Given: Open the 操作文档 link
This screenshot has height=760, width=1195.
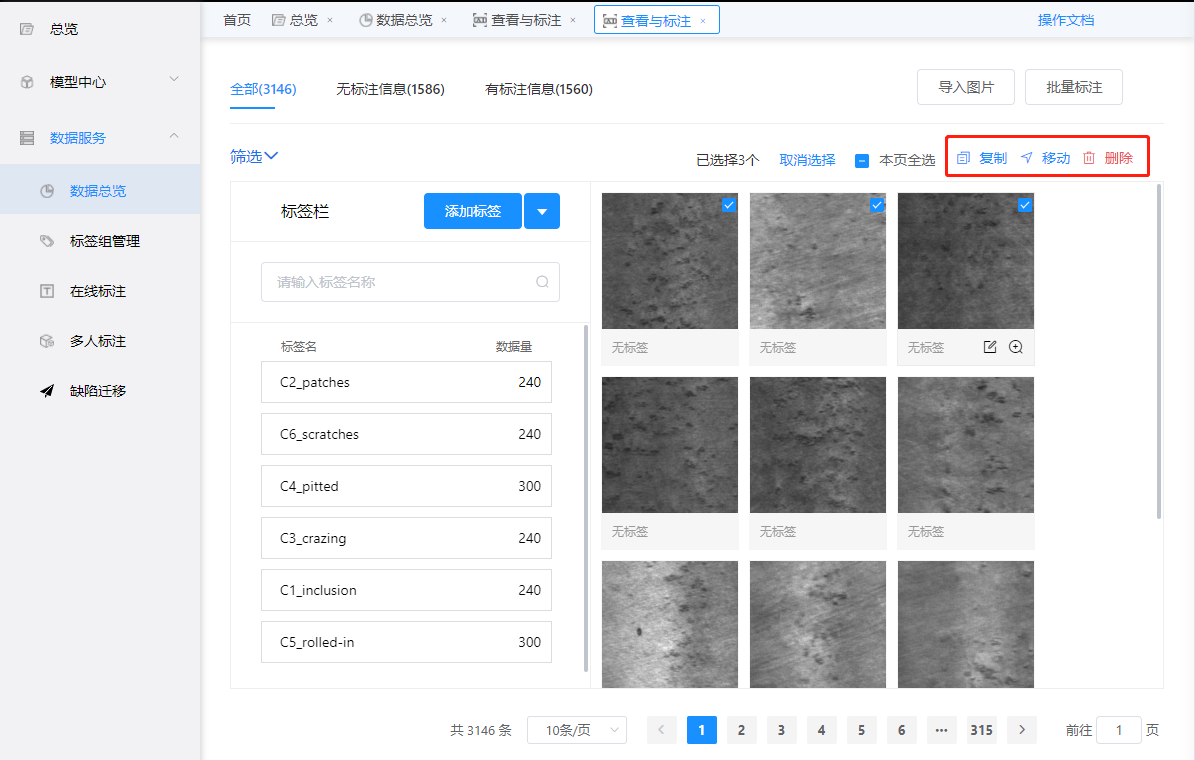Looking at the screenshot, I should (1065, 21).
